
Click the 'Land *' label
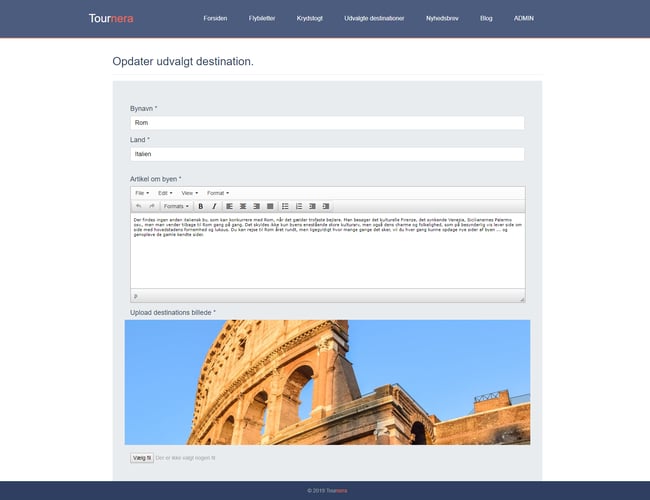140,140
